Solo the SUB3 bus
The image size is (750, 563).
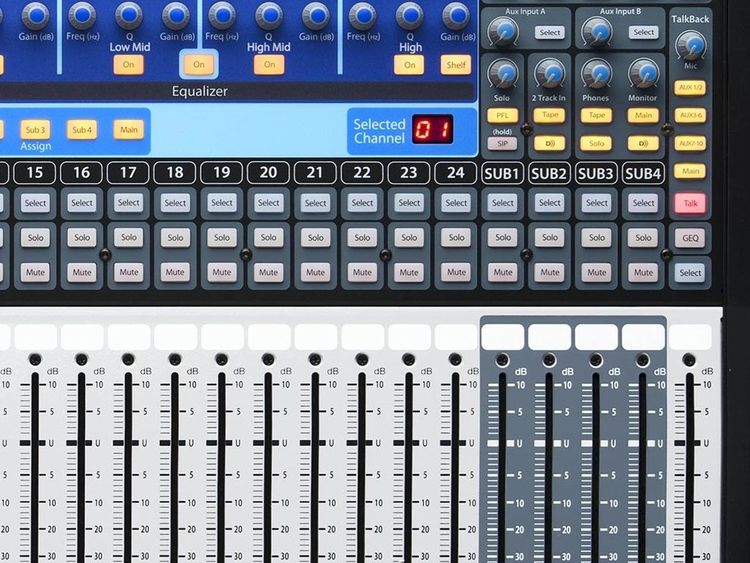(596, 237)
